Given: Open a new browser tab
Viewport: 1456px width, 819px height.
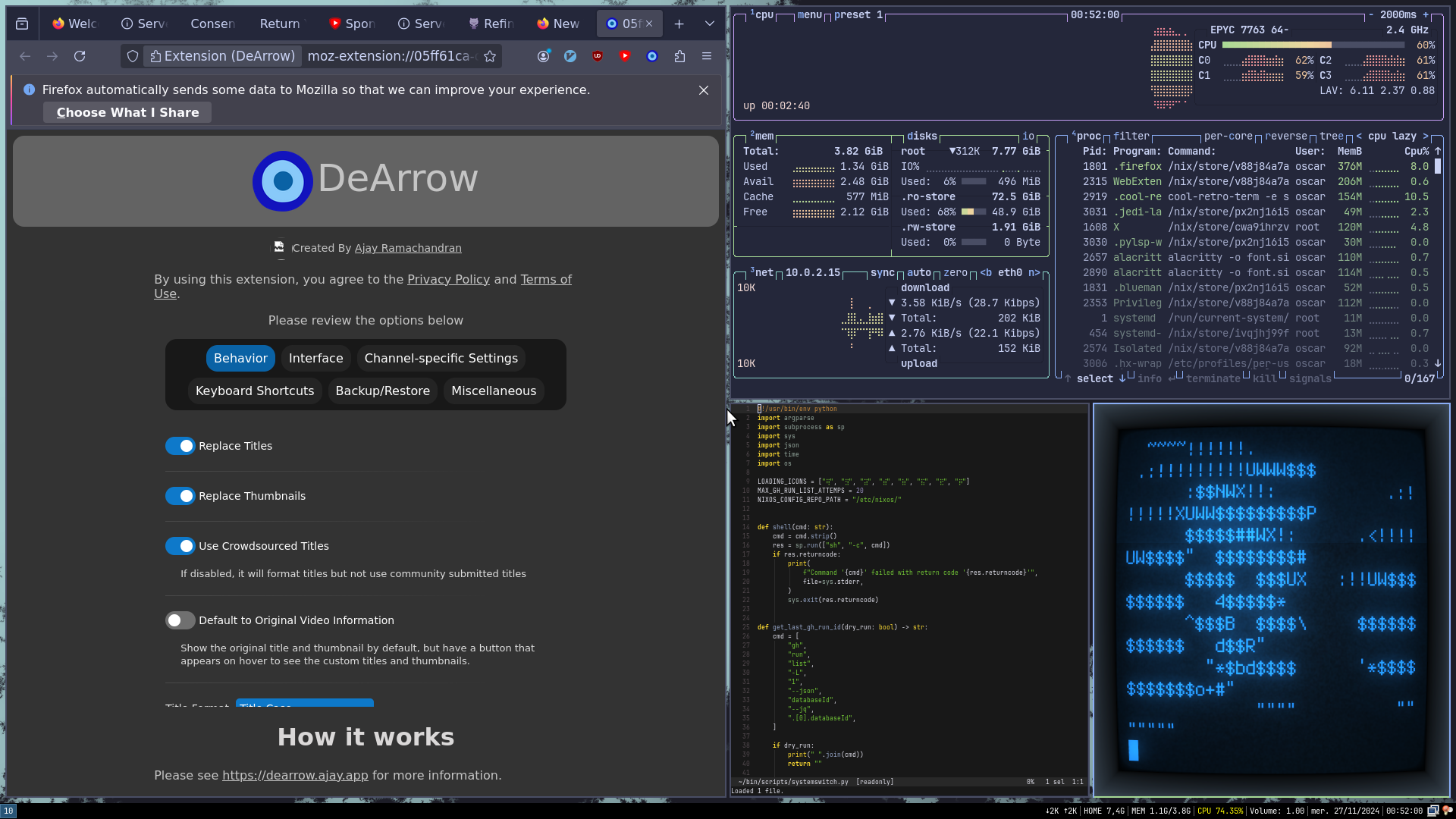Looking at the screenshot, I should [679, 24].
